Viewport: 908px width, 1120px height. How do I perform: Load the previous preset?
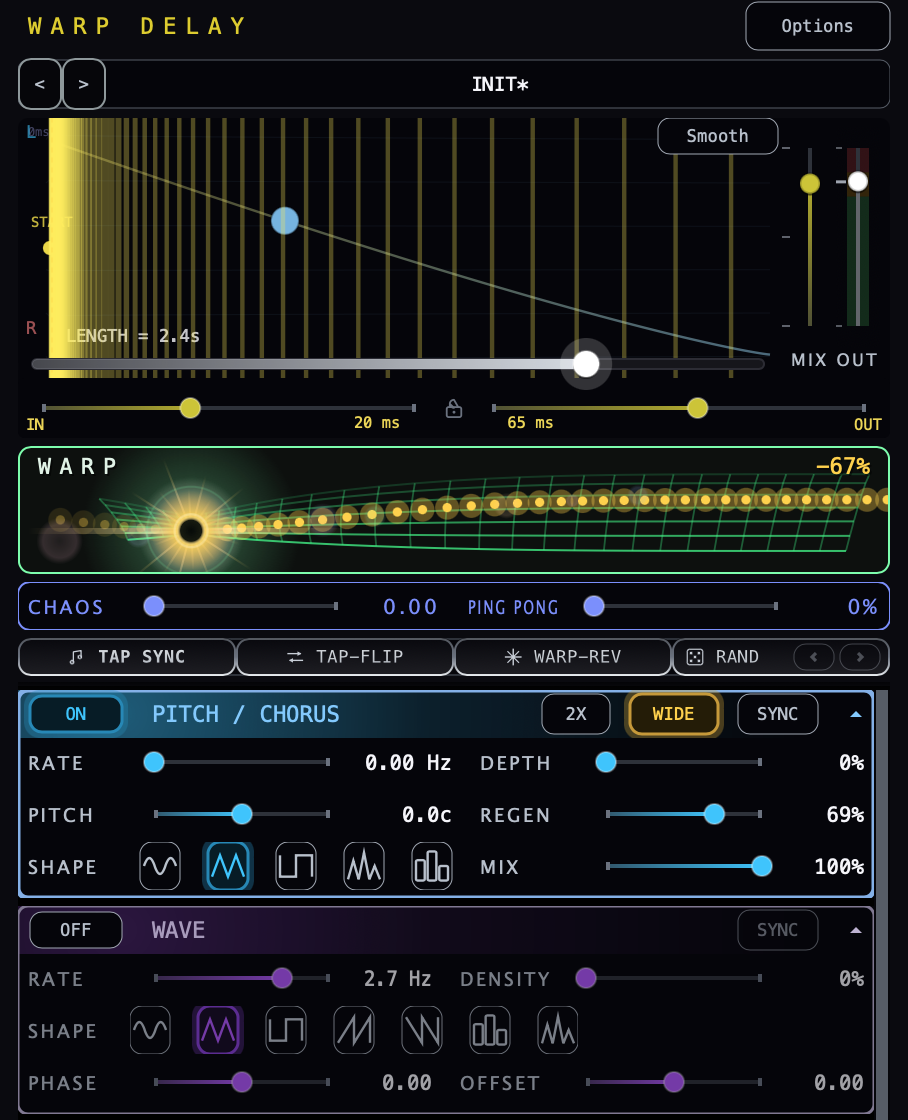point(40,84)
